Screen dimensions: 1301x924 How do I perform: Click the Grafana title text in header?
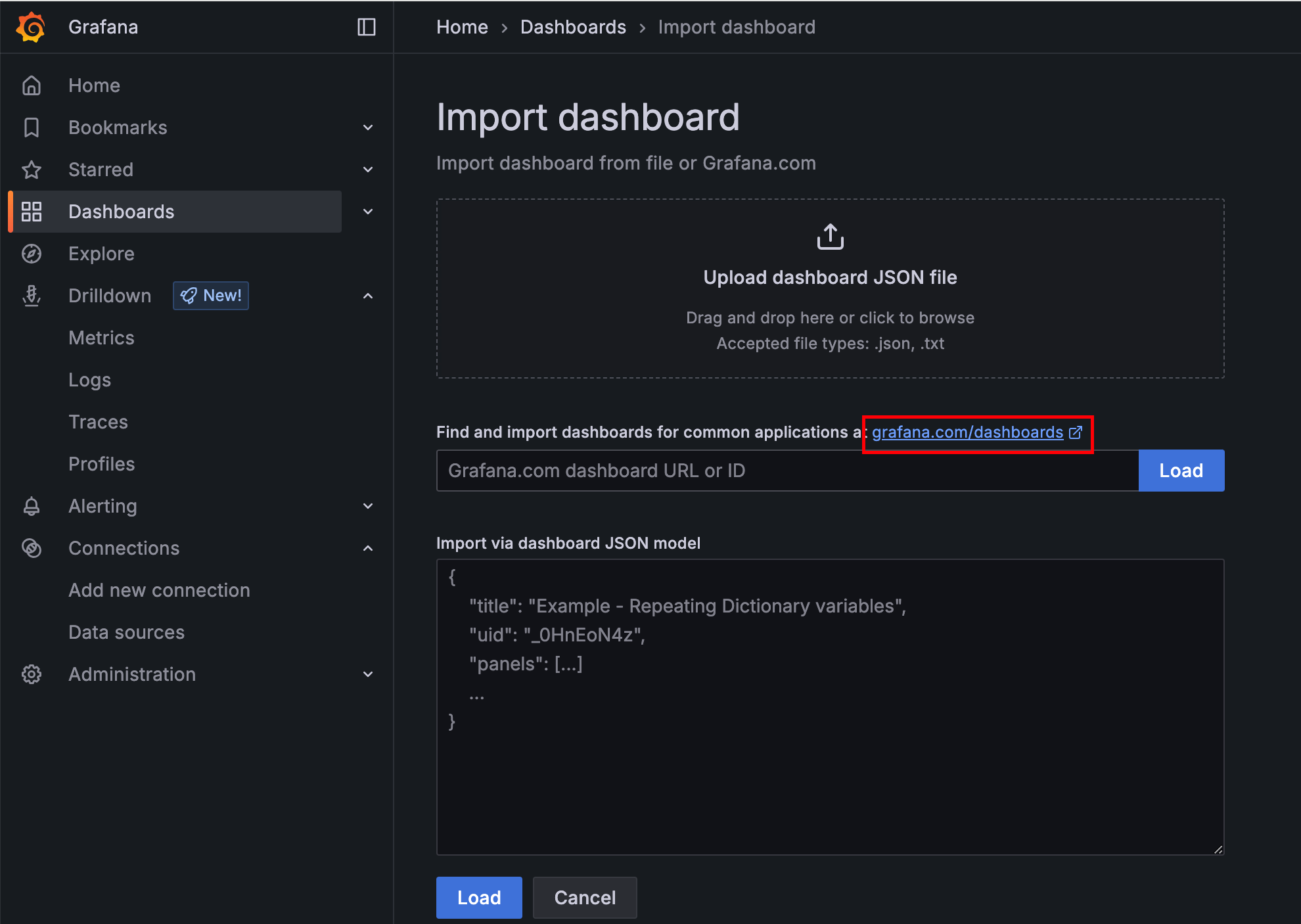pyautogui.click(x=103, y=27)
